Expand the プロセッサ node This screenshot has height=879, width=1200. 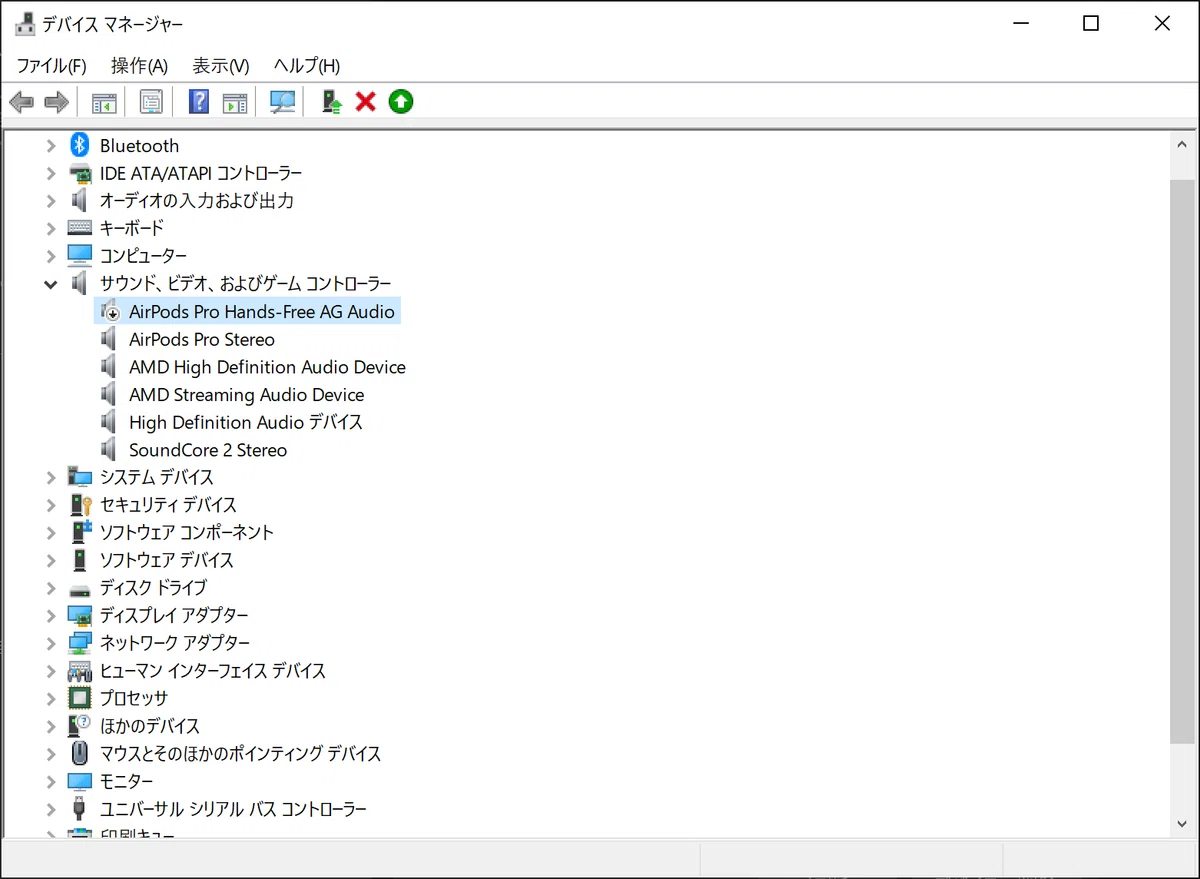coord(50,698)
